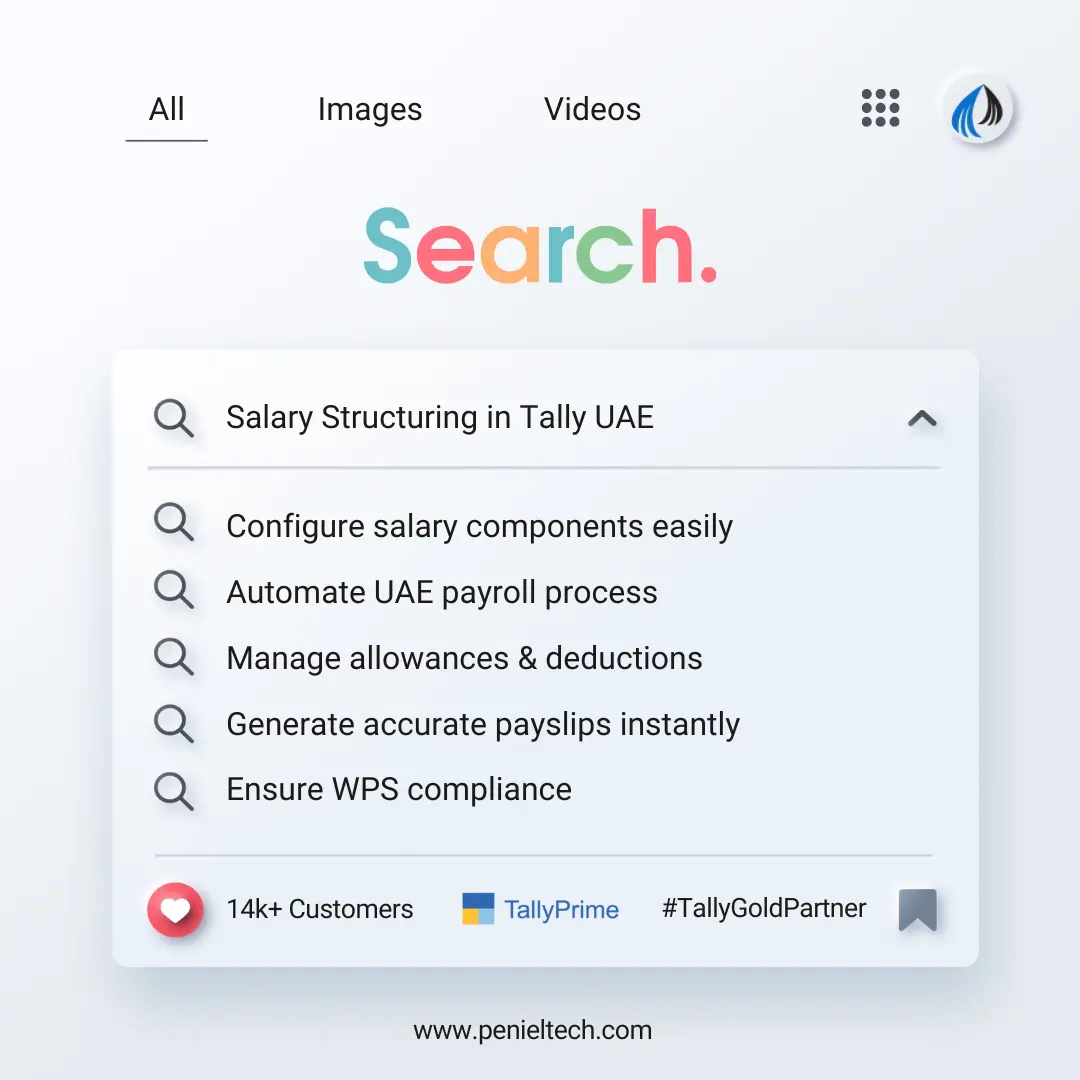Viewport: 1080px width, 1080px height.
Task: Open the Videos tab
Action: (x=592, y=110)
